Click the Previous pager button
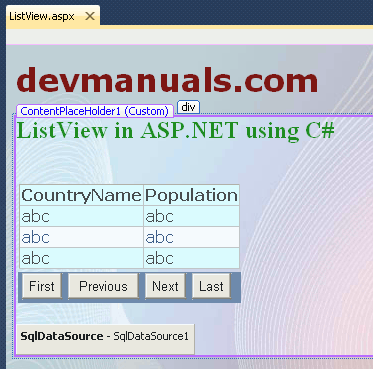Image resolution: width=373 pixels, height=369 pixels. pyautogui.click(x=103, y=286)
